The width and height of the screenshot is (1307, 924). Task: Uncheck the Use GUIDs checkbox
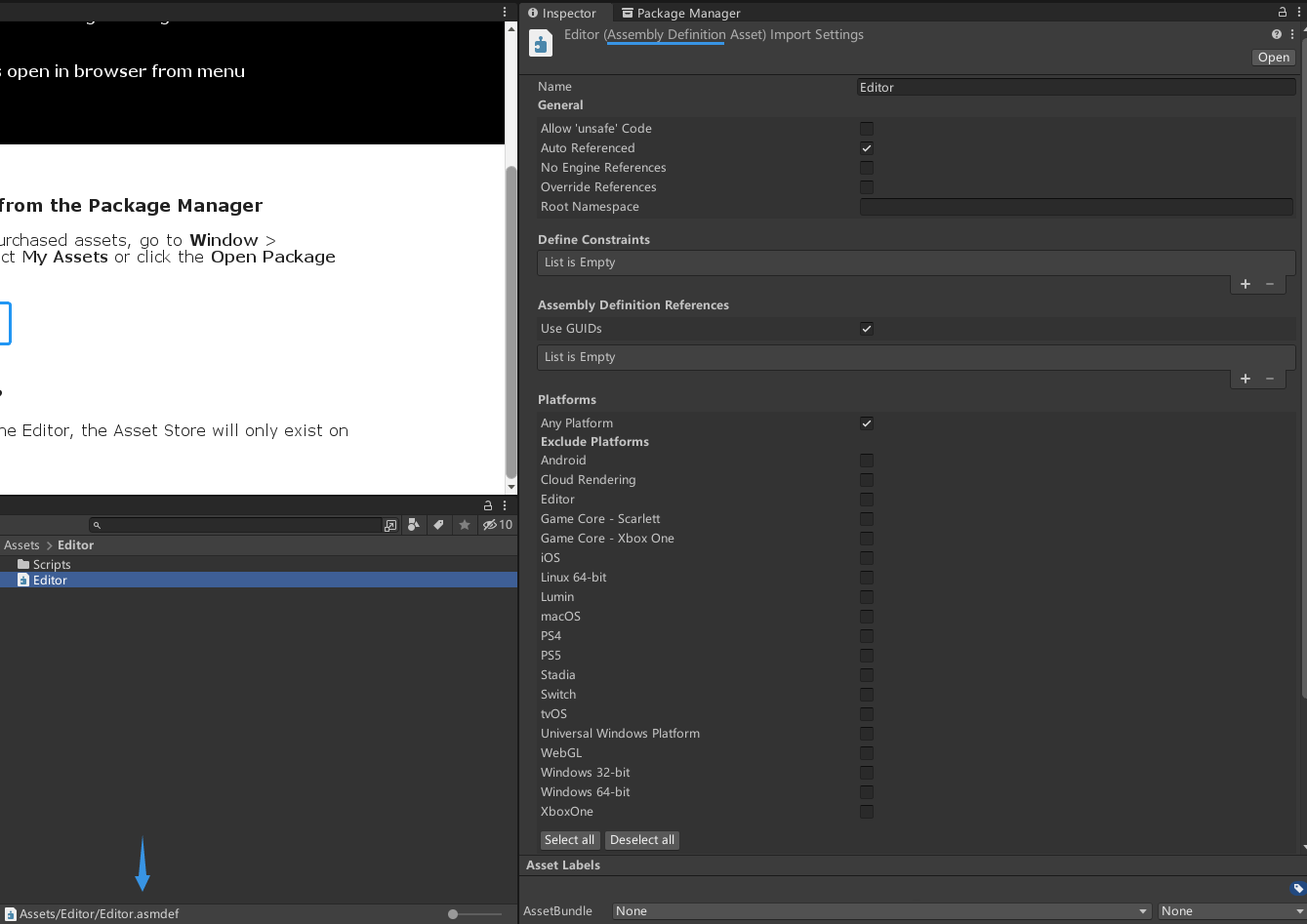(867, 329)
